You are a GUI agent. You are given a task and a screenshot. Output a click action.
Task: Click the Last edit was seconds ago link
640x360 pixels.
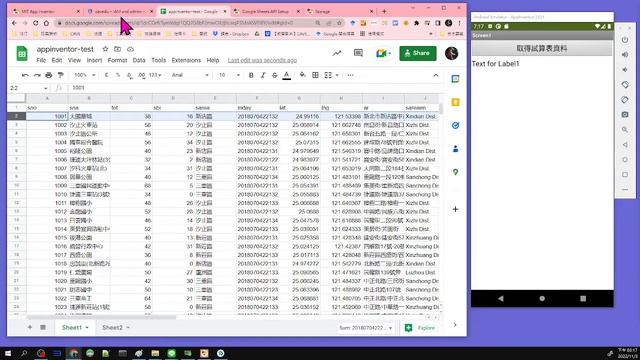pyautogui.click(x=262, y=60)
